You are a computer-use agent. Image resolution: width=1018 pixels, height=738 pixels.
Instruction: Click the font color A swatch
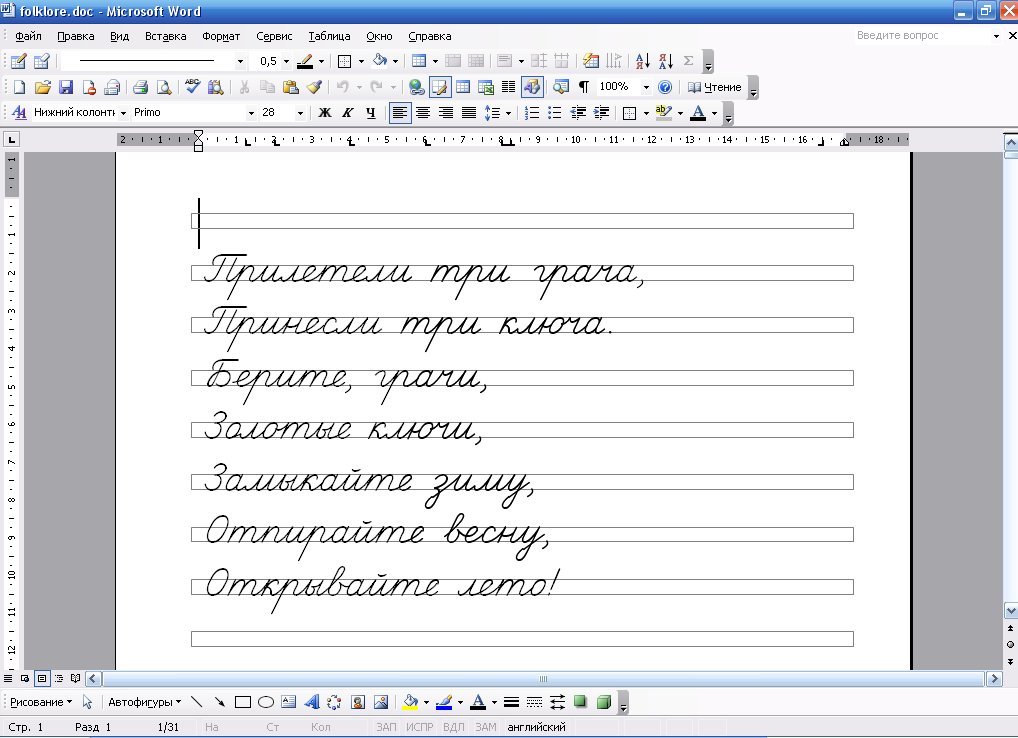coord(698,113)
